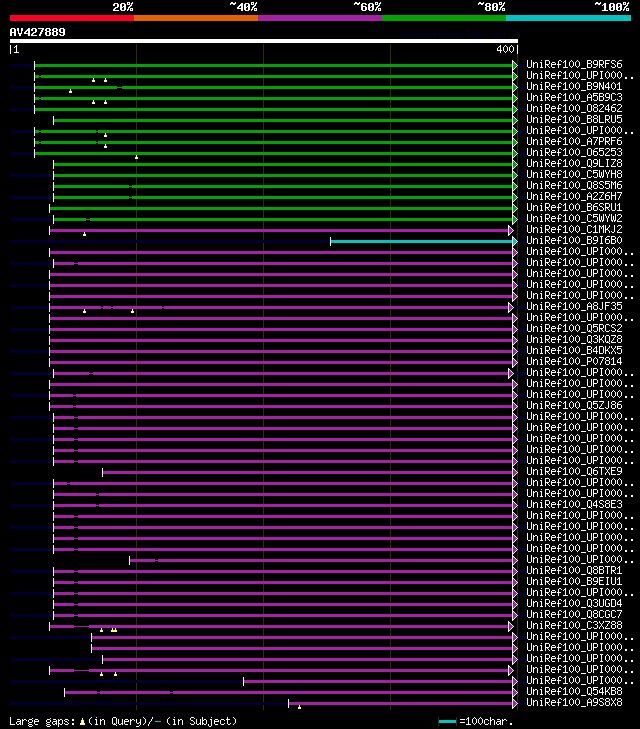Image resolution: width=640 pixels, height=729 pixels.
Task: Select the UniRef100_Q8CGC7 label
Action: coord(574,615)
